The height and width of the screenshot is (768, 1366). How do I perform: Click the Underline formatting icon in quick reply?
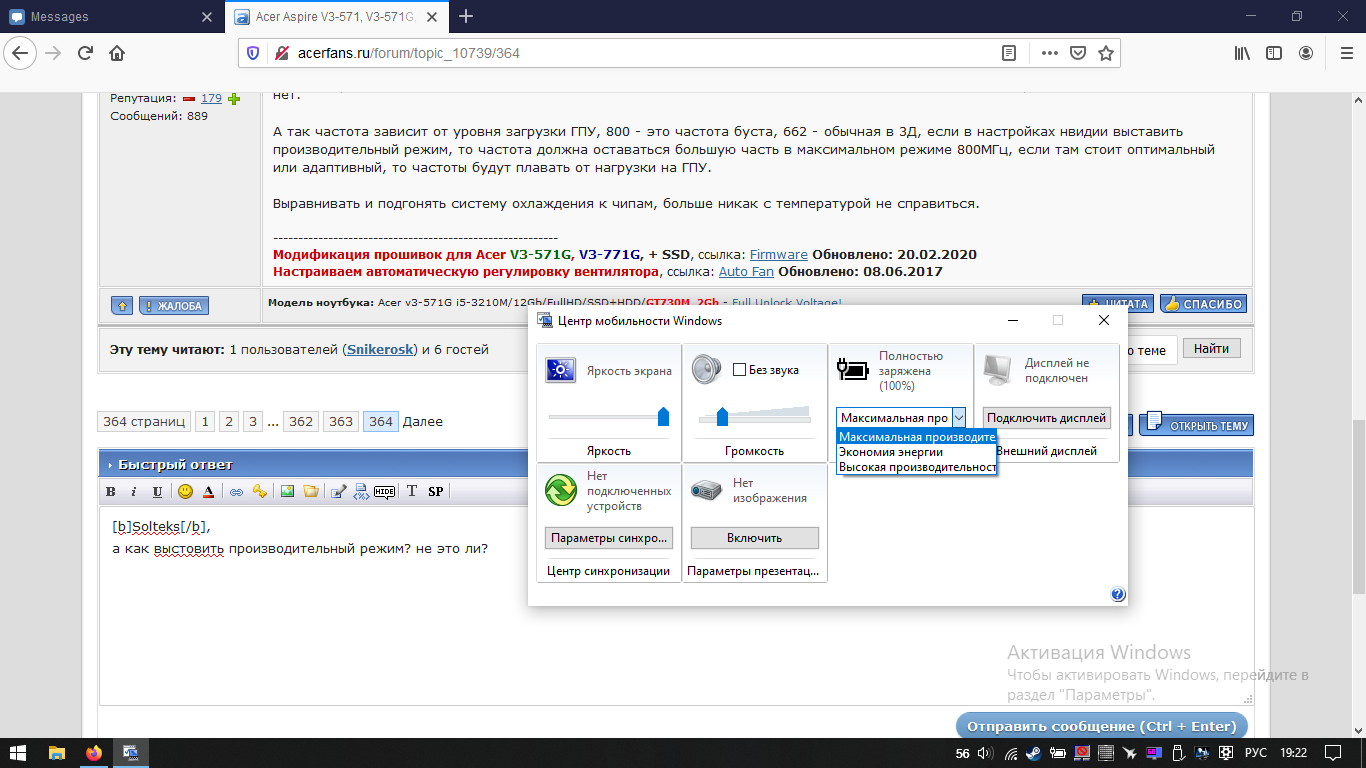pyautogui.click(x=157, y=491)
